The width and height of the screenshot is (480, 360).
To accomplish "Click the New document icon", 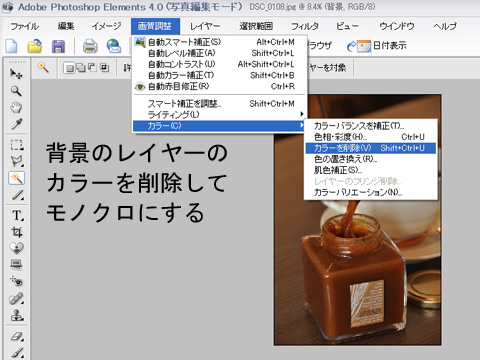I will (11, 46).
